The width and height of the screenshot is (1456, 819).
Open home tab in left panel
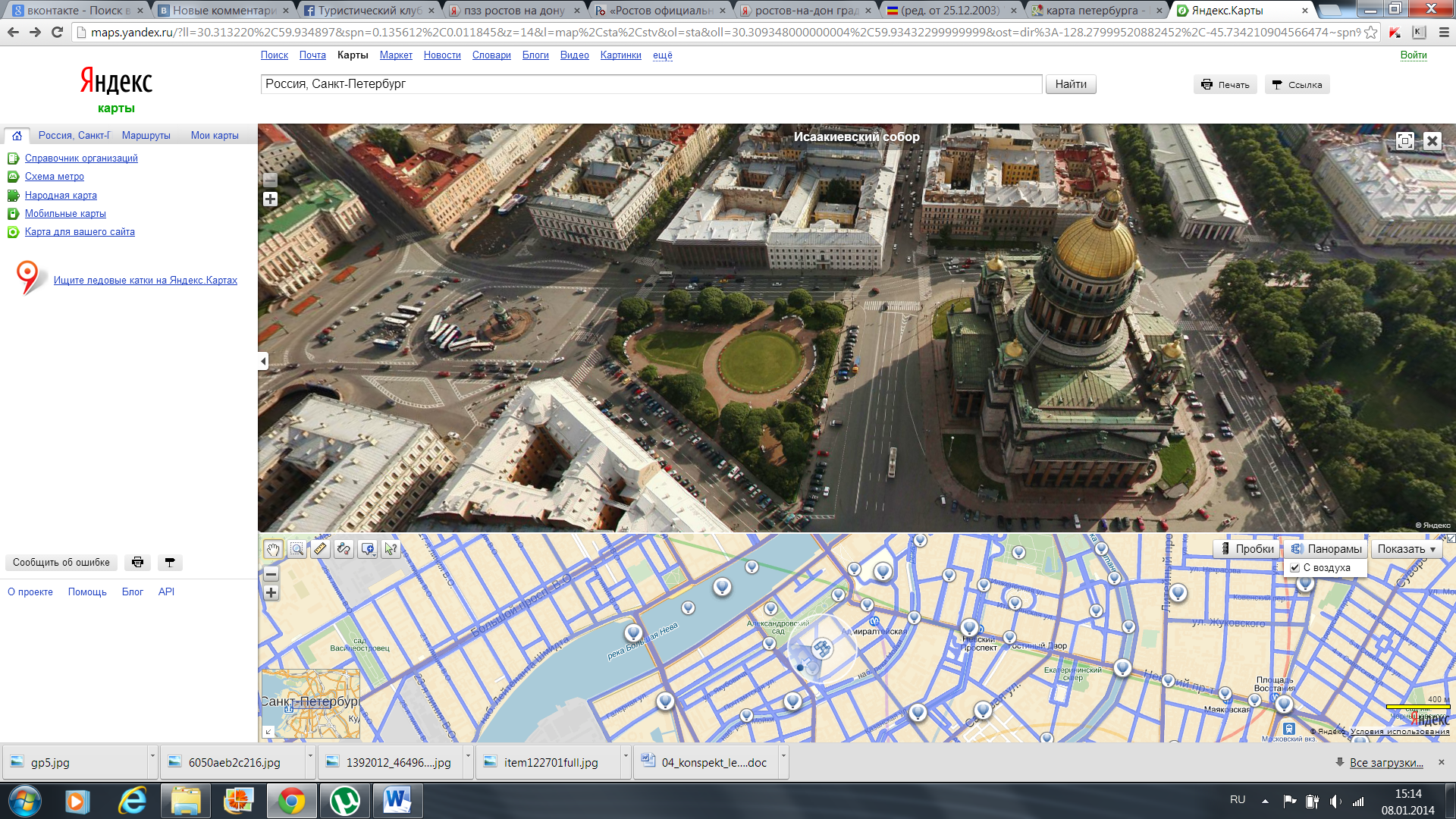click(17, 136)
